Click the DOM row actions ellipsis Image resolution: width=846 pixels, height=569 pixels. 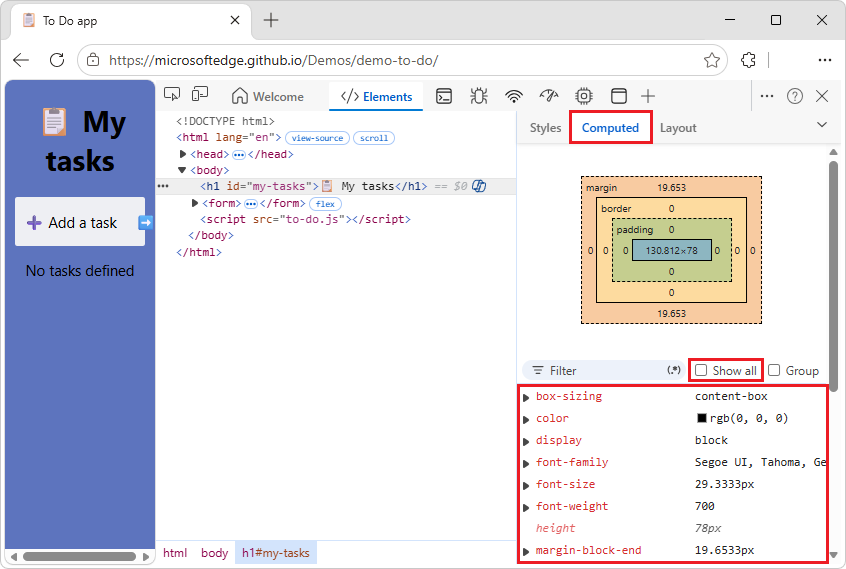163,186
